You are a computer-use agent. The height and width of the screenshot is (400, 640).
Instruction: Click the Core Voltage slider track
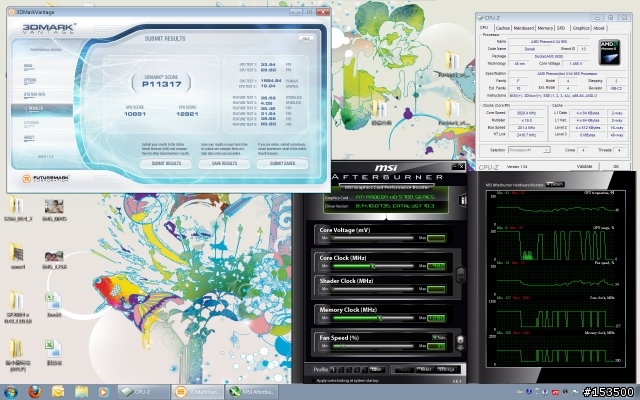[373, 238]
